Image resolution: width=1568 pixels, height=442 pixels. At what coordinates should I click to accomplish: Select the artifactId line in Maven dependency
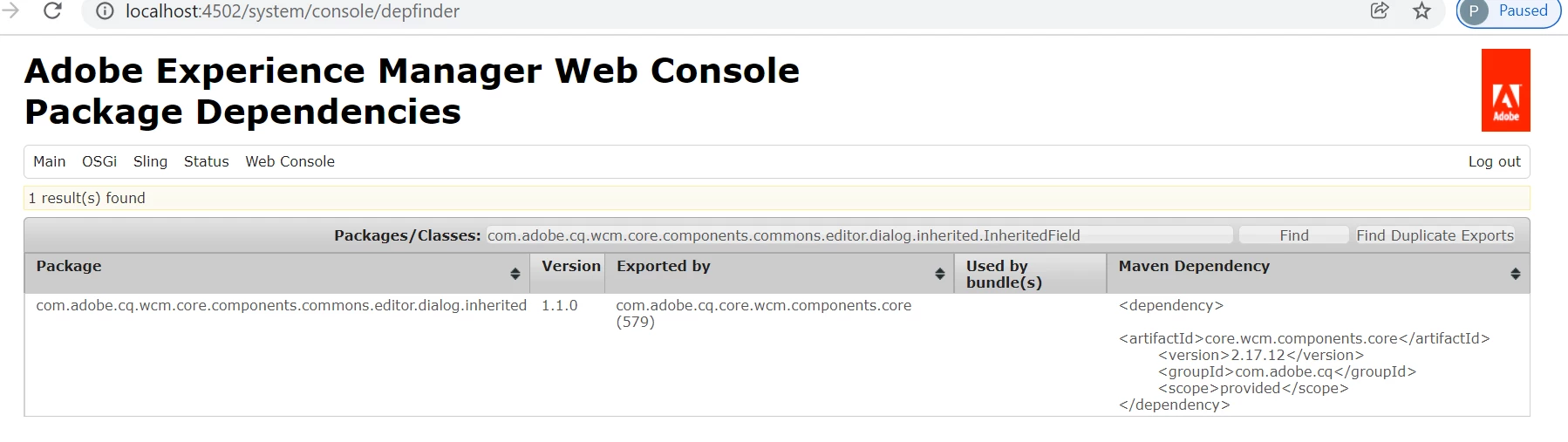click(1305, 338)
